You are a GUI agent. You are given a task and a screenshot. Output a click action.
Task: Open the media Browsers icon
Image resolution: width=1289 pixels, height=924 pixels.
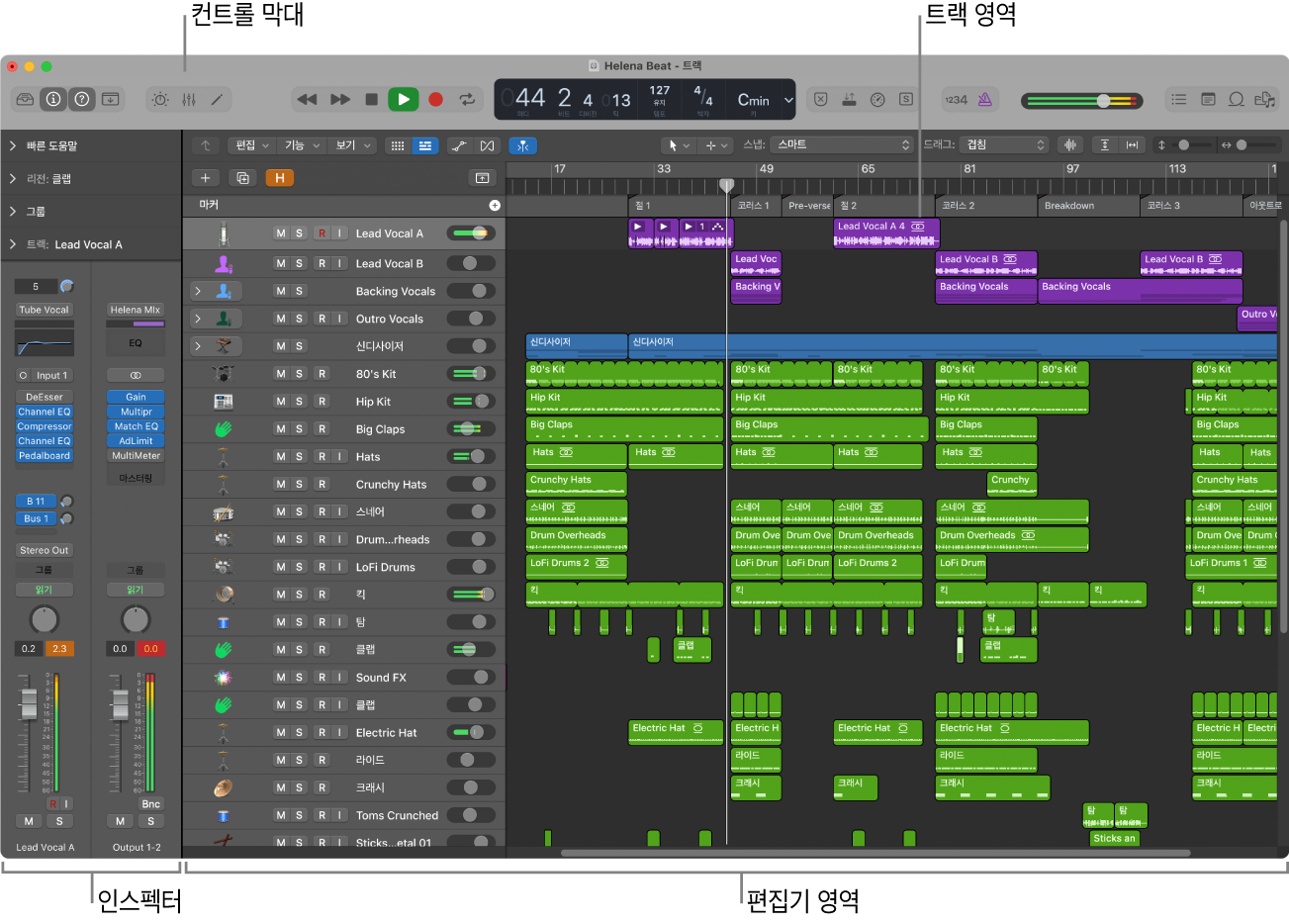tap(1265, 99)
